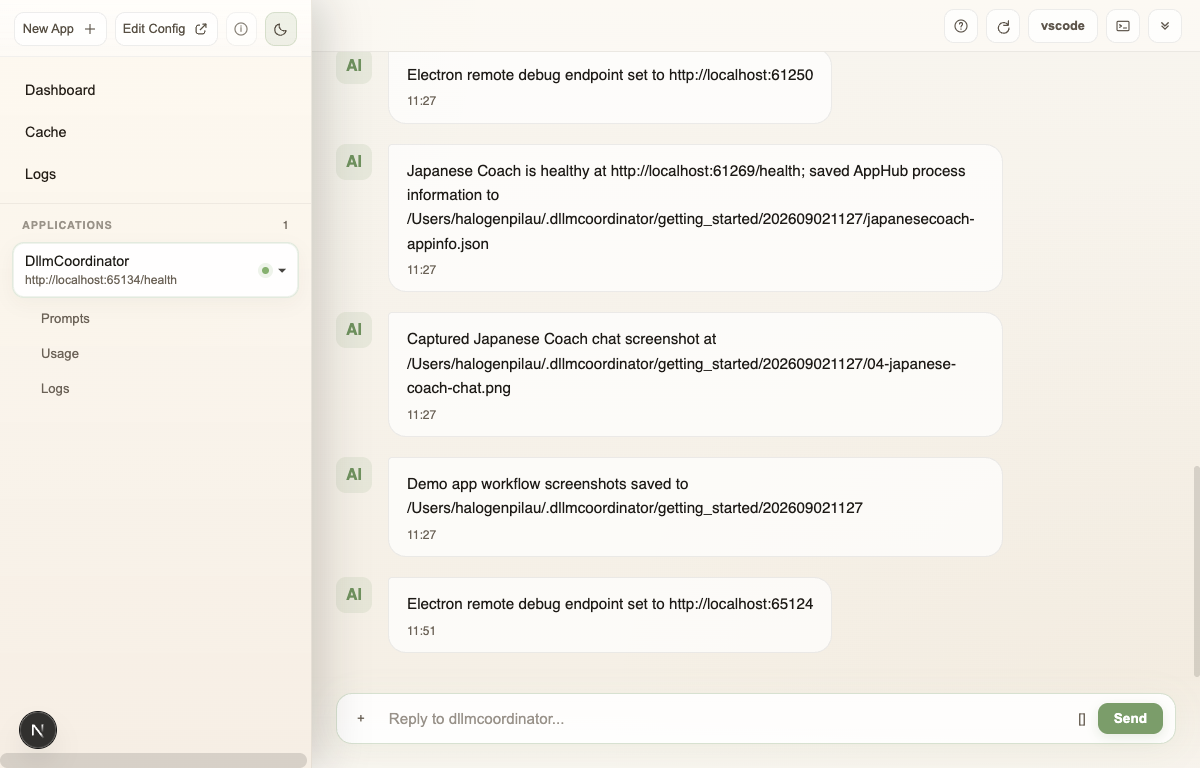Click AI avatar beside Captured Japanese Coach screenshot
The image size is (1200, 768).
(x=354, y=330)
